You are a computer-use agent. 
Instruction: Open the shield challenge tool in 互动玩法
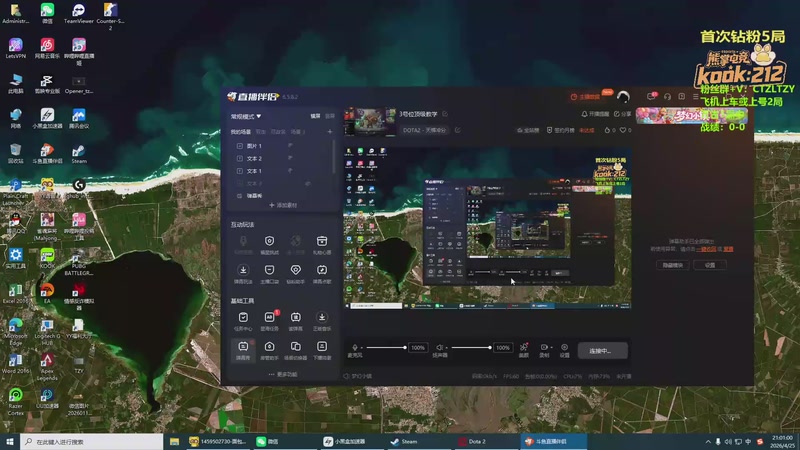pos(269,244)
